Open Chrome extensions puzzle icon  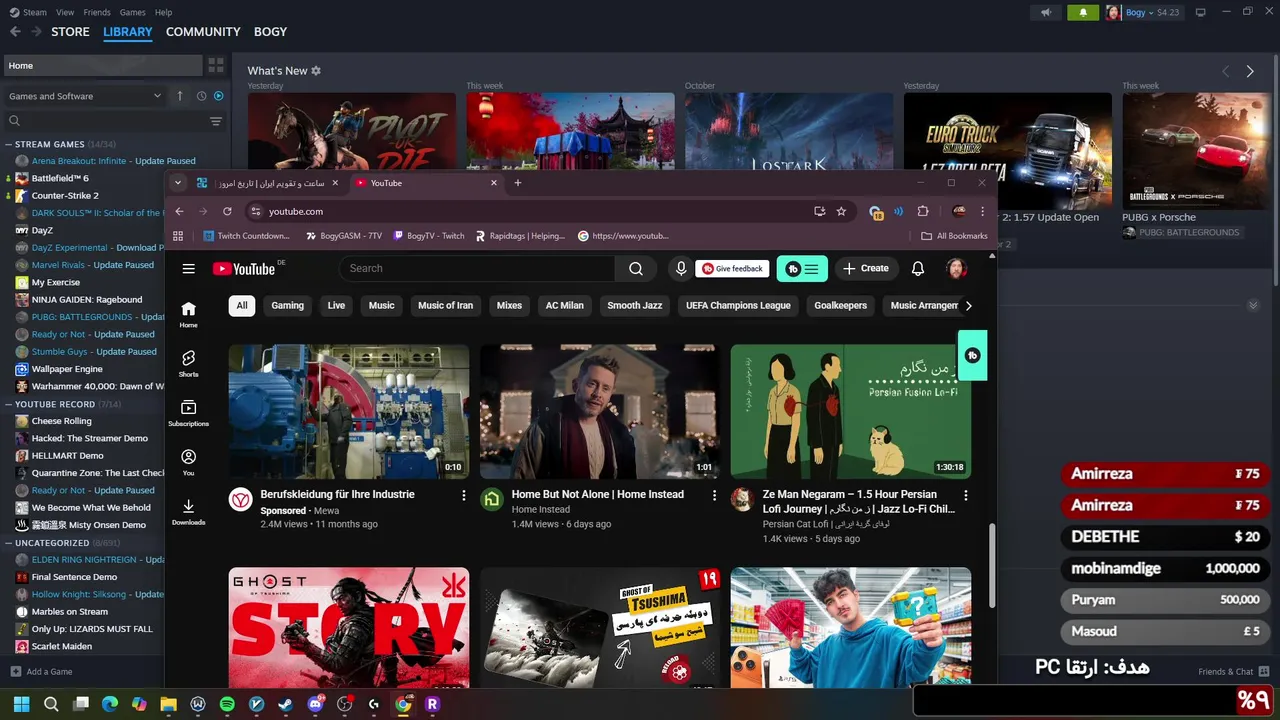923,211
